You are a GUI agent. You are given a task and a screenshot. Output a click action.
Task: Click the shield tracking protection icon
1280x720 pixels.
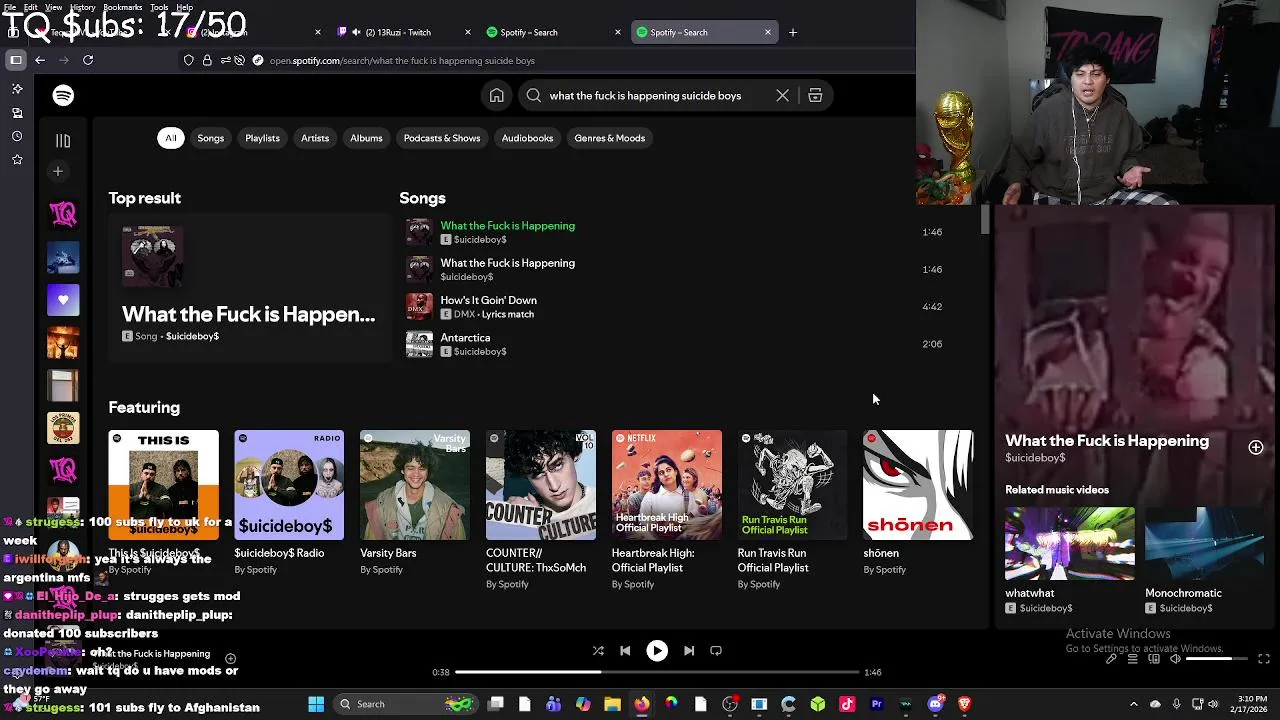coord(189,60)
